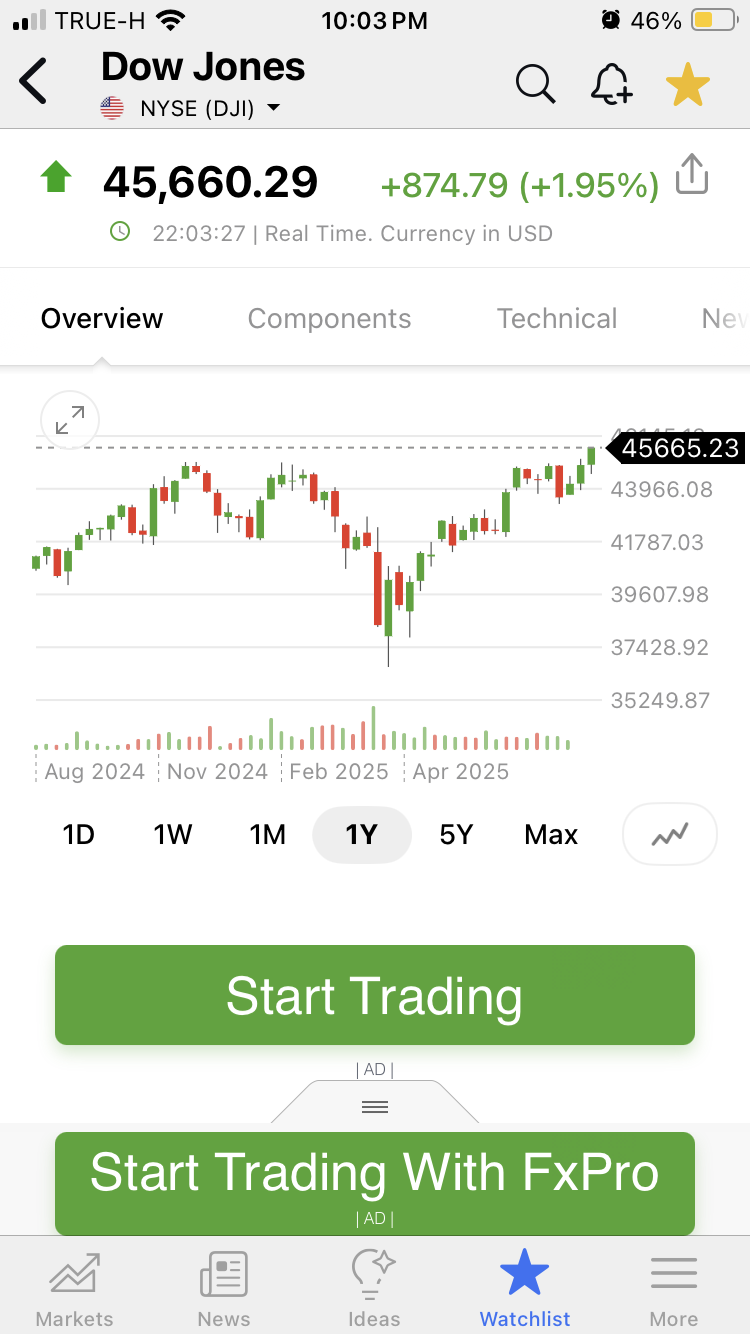Tap the Start Trading button
Image resolution: width=750 pixels, height=1334 pixels.
point(375,995)
